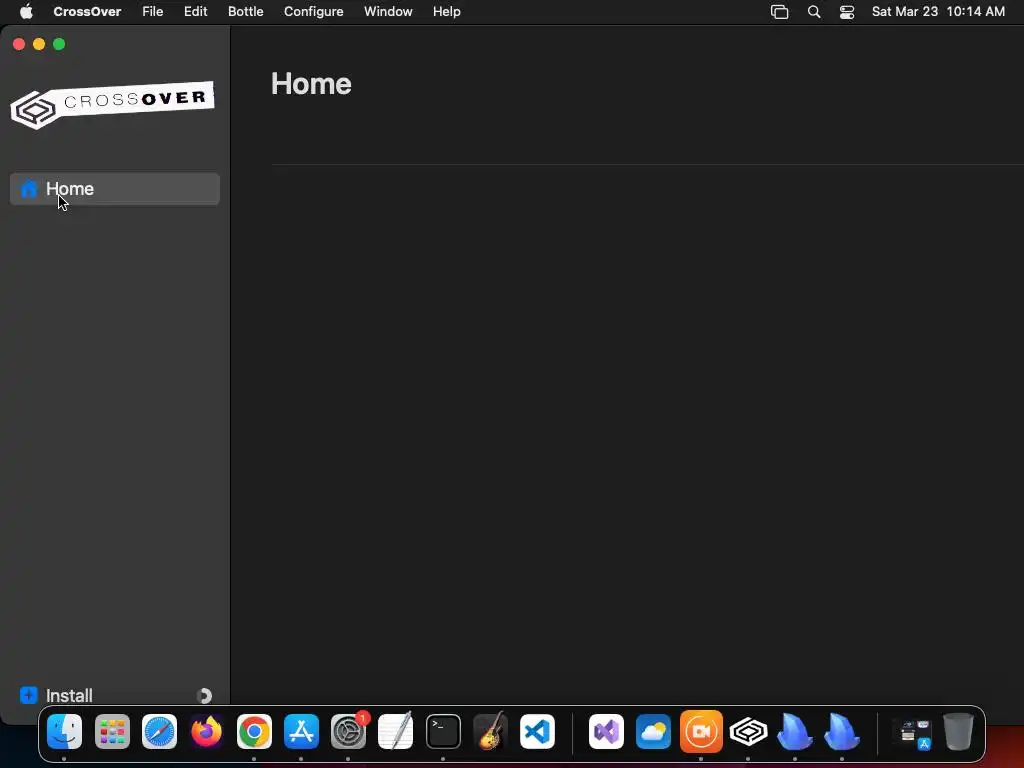Viewport: 1024px width, 768px height.
Task: Open the Configure menu
Action: 313,11
